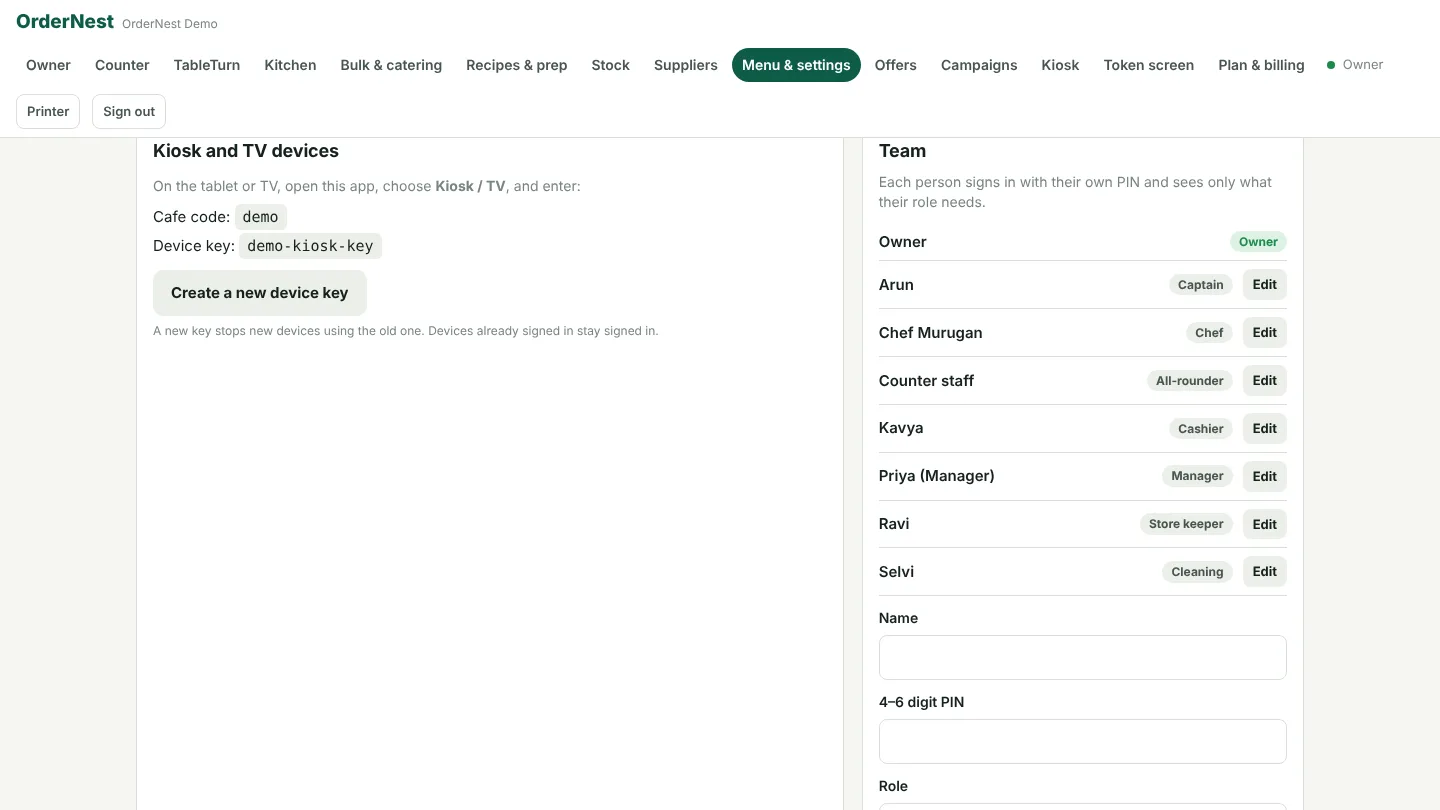Create a new device key
1440x810 pixels.
point(260,293)
